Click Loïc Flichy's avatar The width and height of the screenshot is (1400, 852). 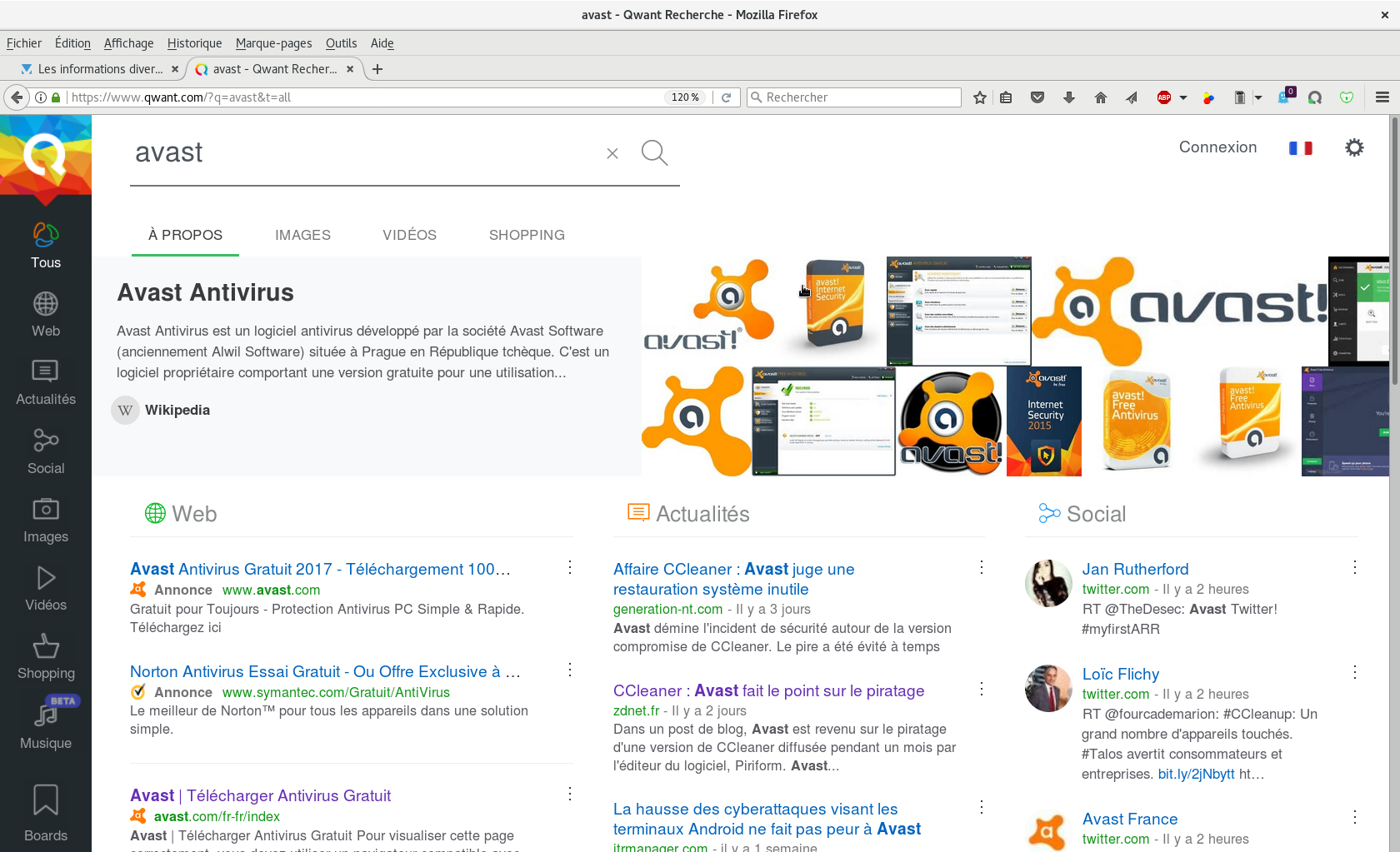tap(1047, 688)
